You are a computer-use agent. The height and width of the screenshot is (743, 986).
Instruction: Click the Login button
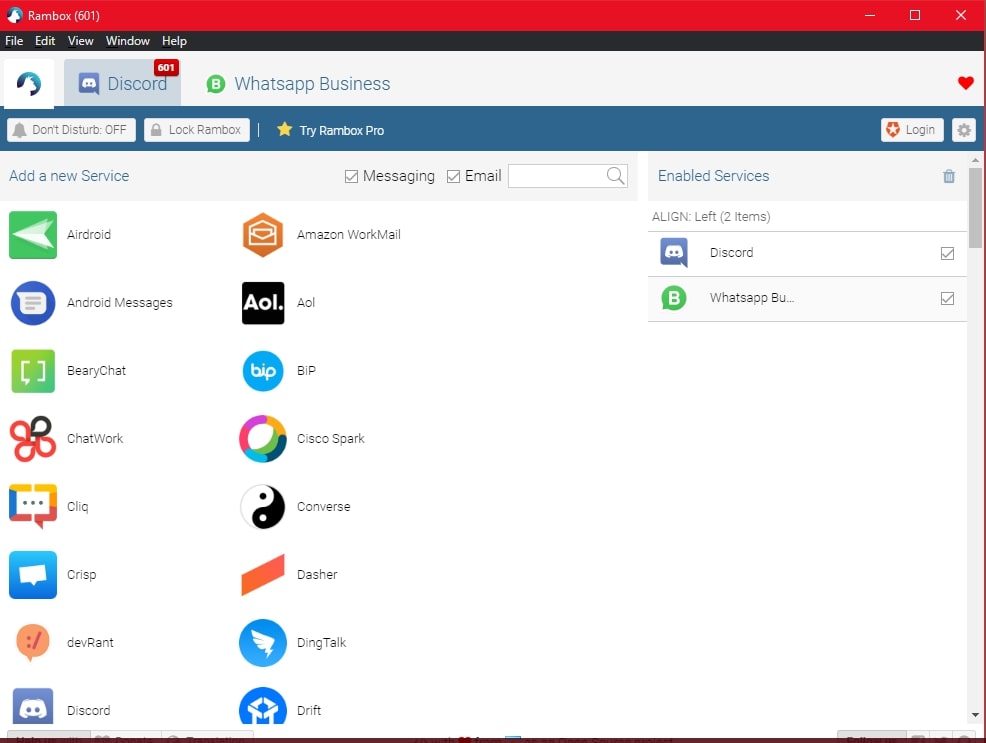[x=911, y=129]
